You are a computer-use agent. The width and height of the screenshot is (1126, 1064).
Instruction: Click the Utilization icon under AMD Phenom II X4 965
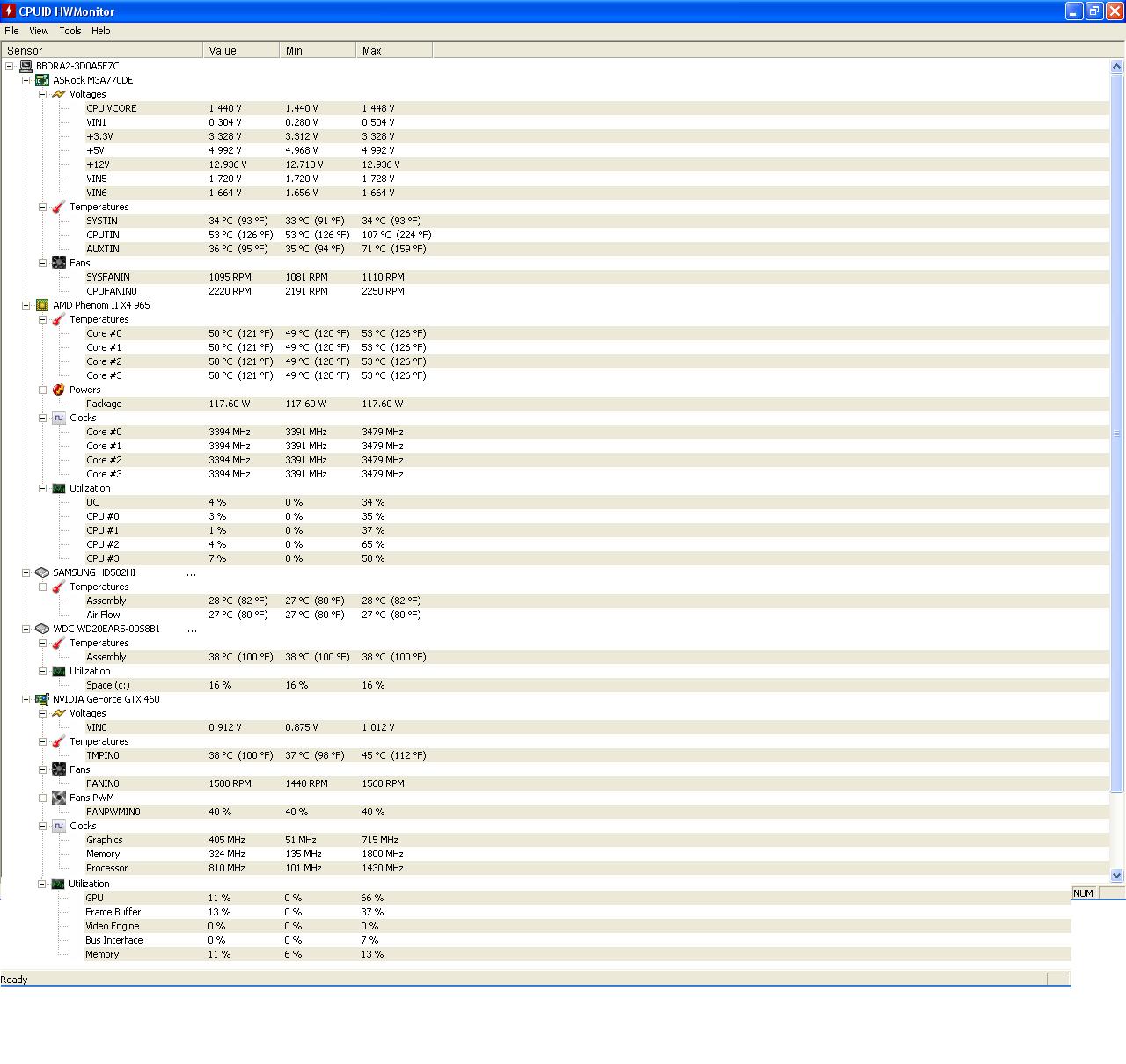coord(59,488)
